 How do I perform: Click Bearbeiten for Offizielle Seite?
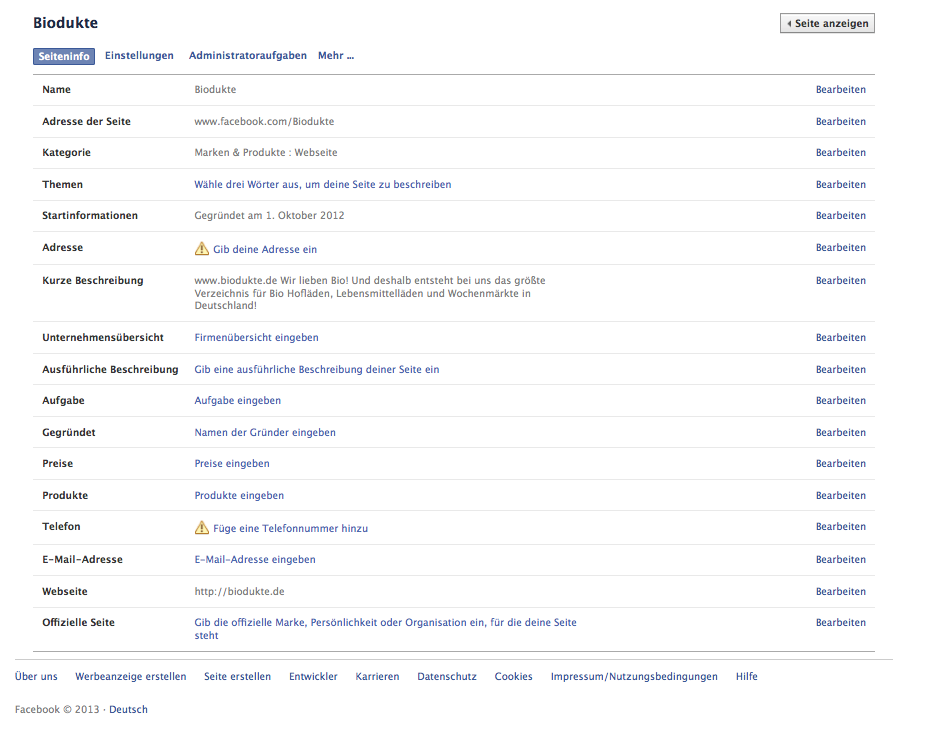(x=840, y=622)
